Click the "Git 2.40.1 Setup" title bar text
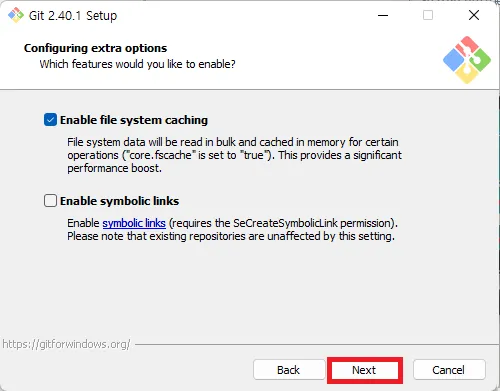Image resolution: width=500 pixels, height=391 pixels. point(73,16)
